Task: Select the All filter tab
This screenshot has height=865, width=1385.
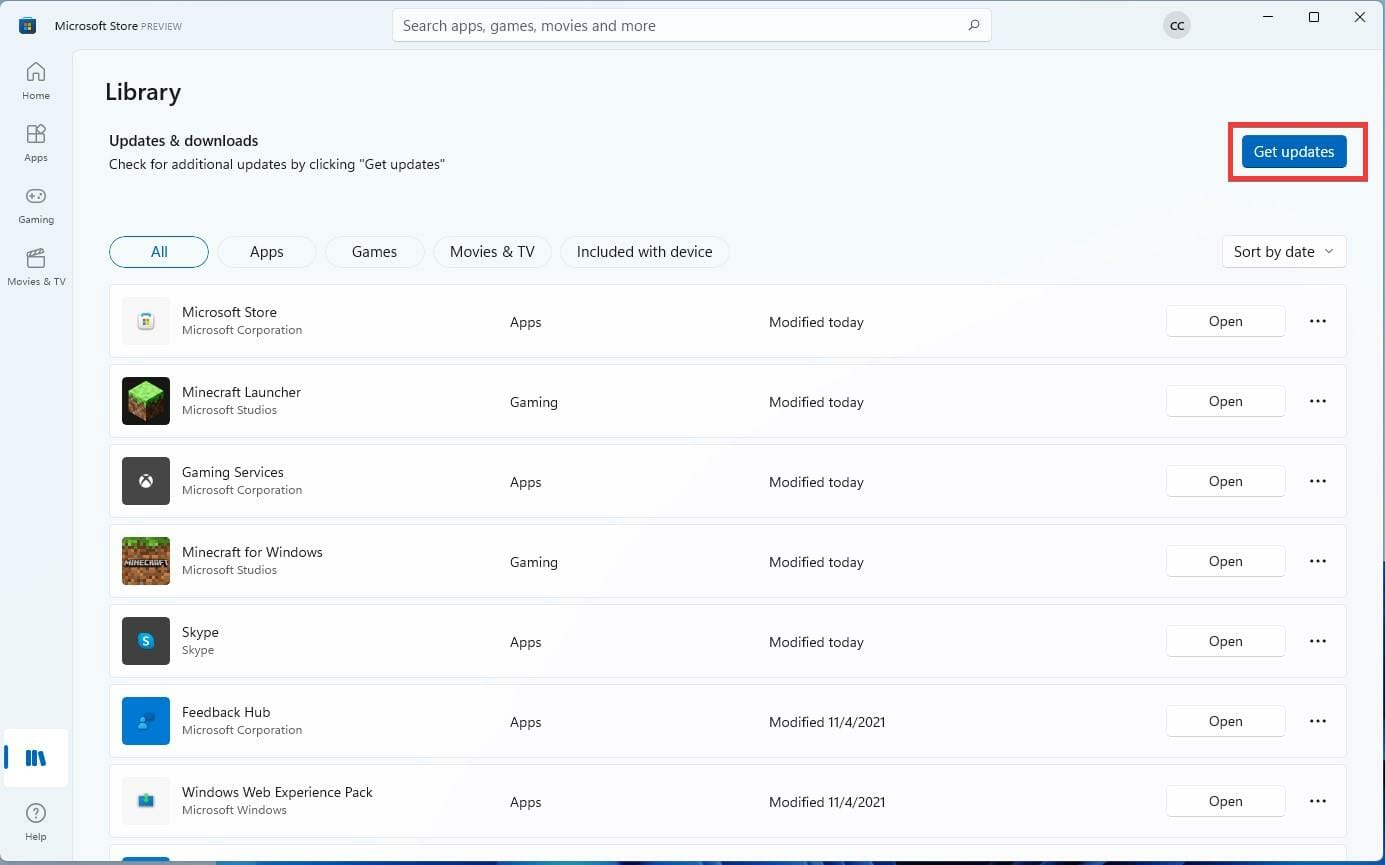Action: 159,252
